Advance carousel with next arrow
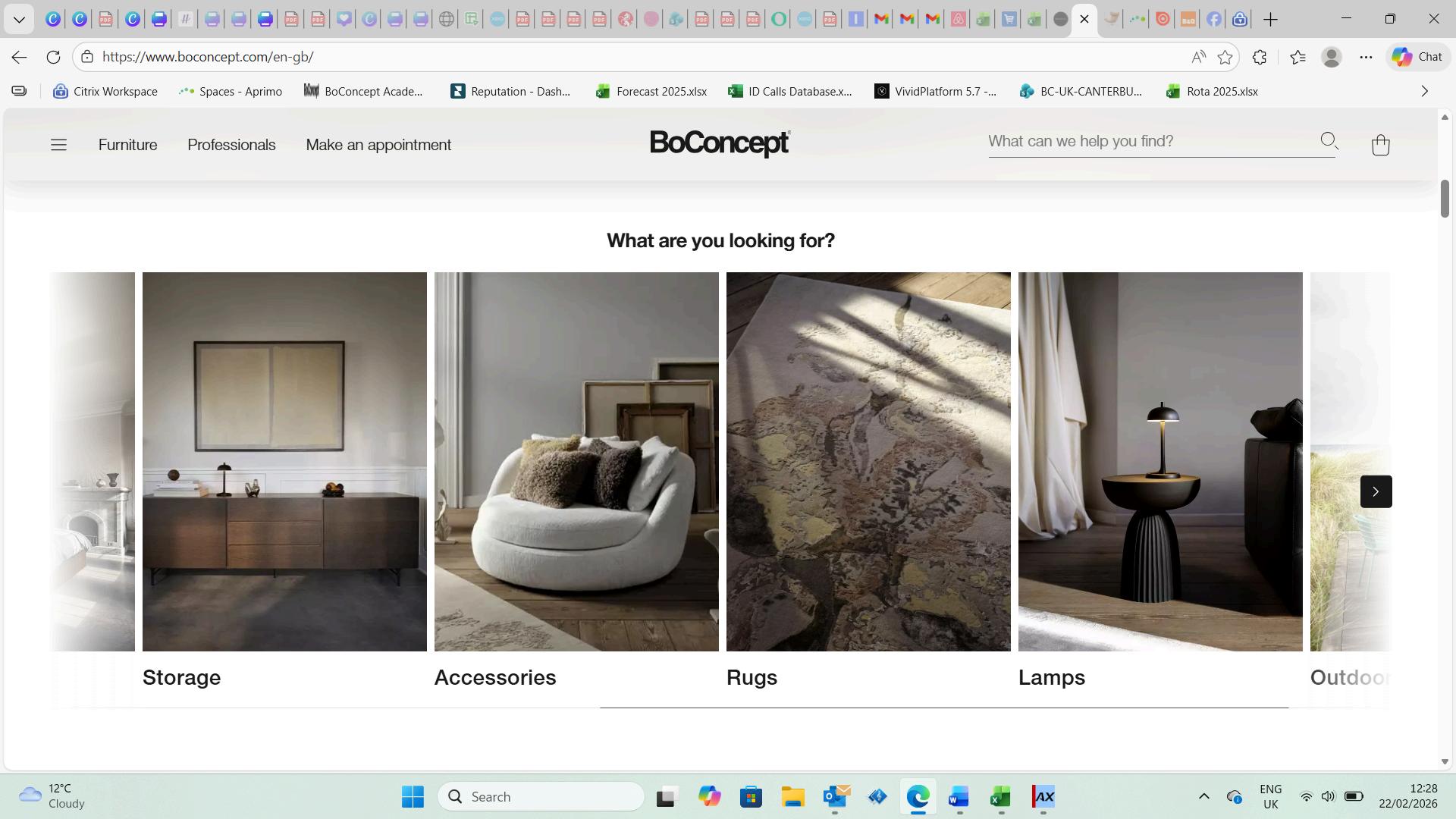The height and width of the screenshot is (819, 1456). tap(1376, 491)
